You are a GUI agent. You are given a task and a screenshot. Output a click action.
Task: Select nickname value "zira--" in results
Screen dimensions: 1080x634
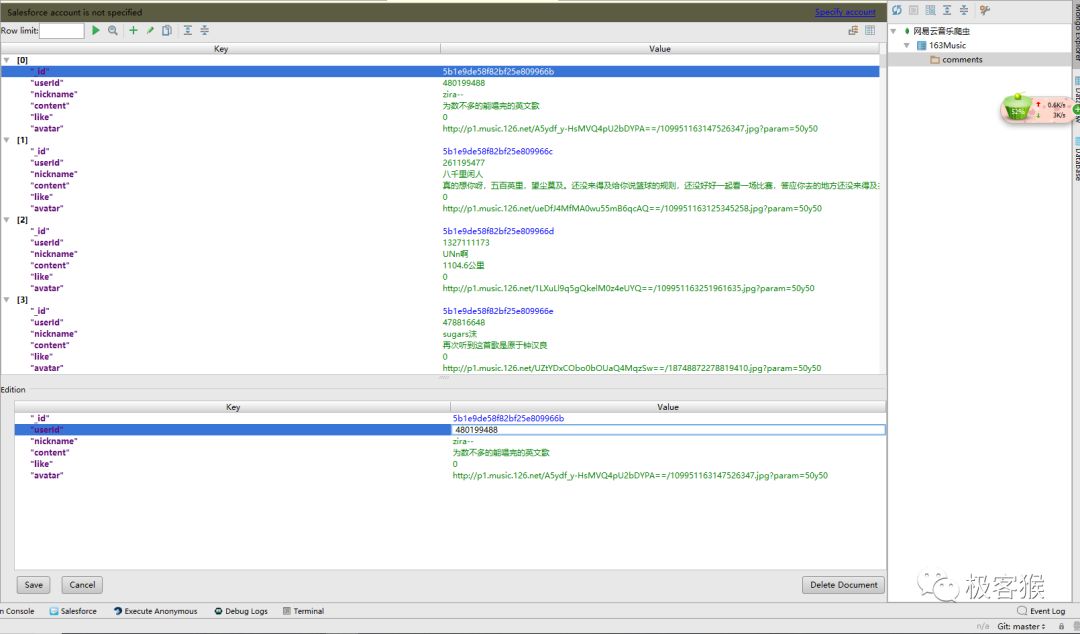coord(453,94)
